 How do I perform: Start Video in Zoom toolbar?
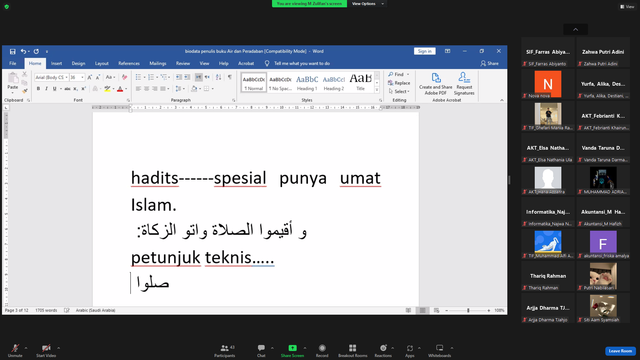(x=46, y=350)
